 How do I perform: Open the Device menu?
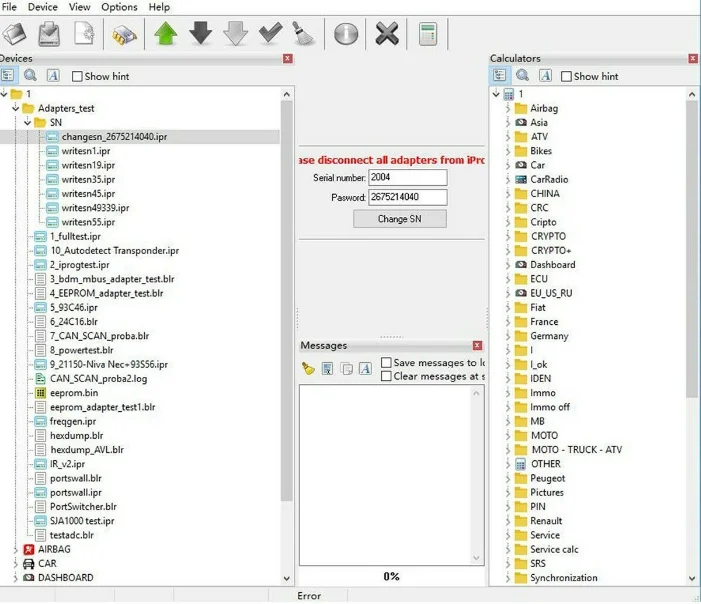[42, 7]
